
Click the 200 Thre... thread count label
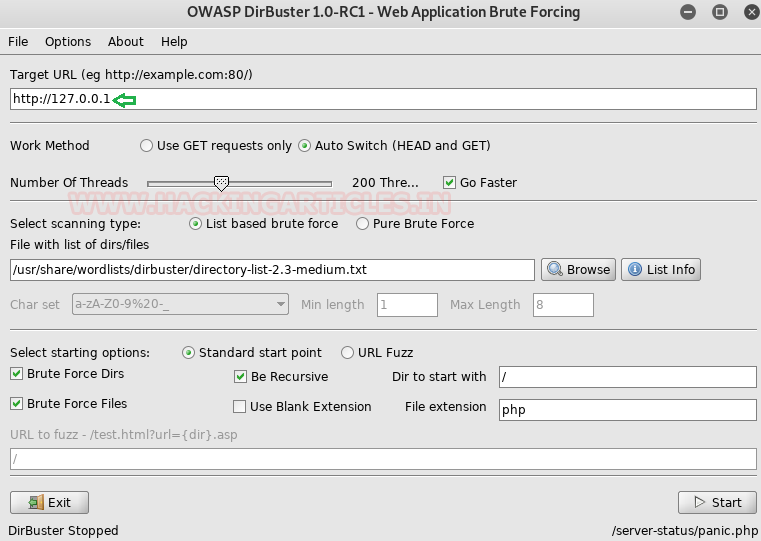(x=385, y=182)
